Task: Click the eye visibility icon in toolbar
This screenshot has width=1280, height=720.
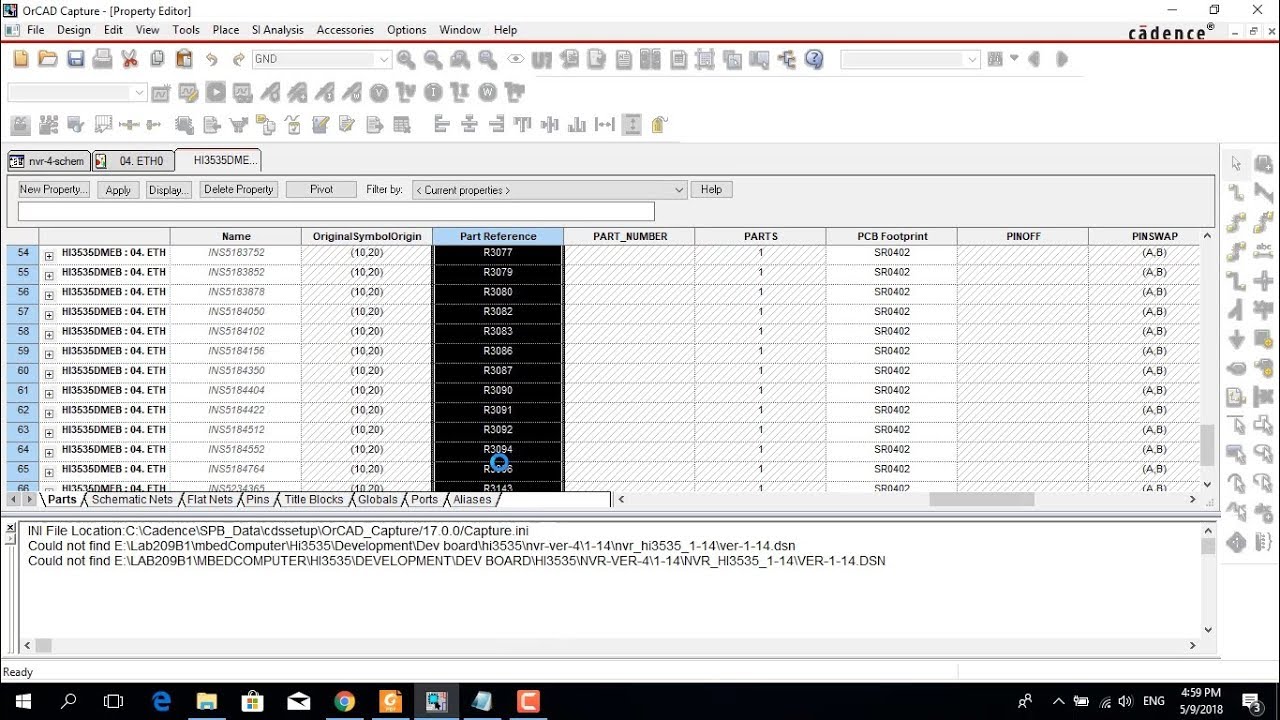Action: [x=515, y=60]
